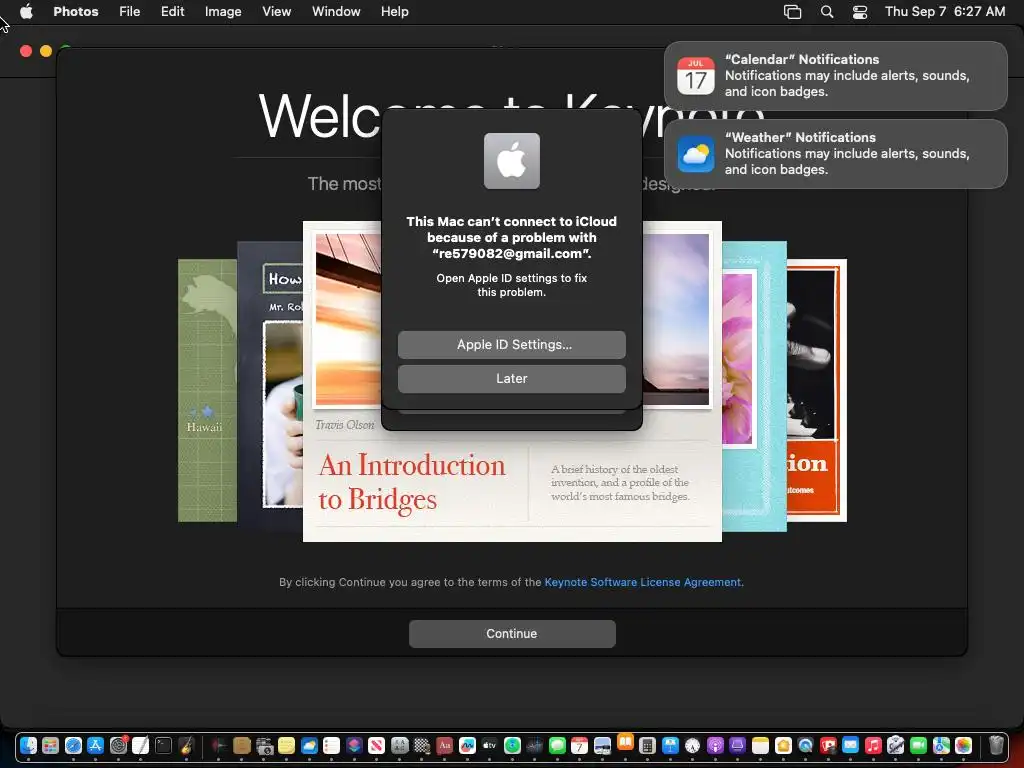This screenshot has width=1024, height=768.
Task: Launch Shortcuts app from the Dock
Action: 354,745
